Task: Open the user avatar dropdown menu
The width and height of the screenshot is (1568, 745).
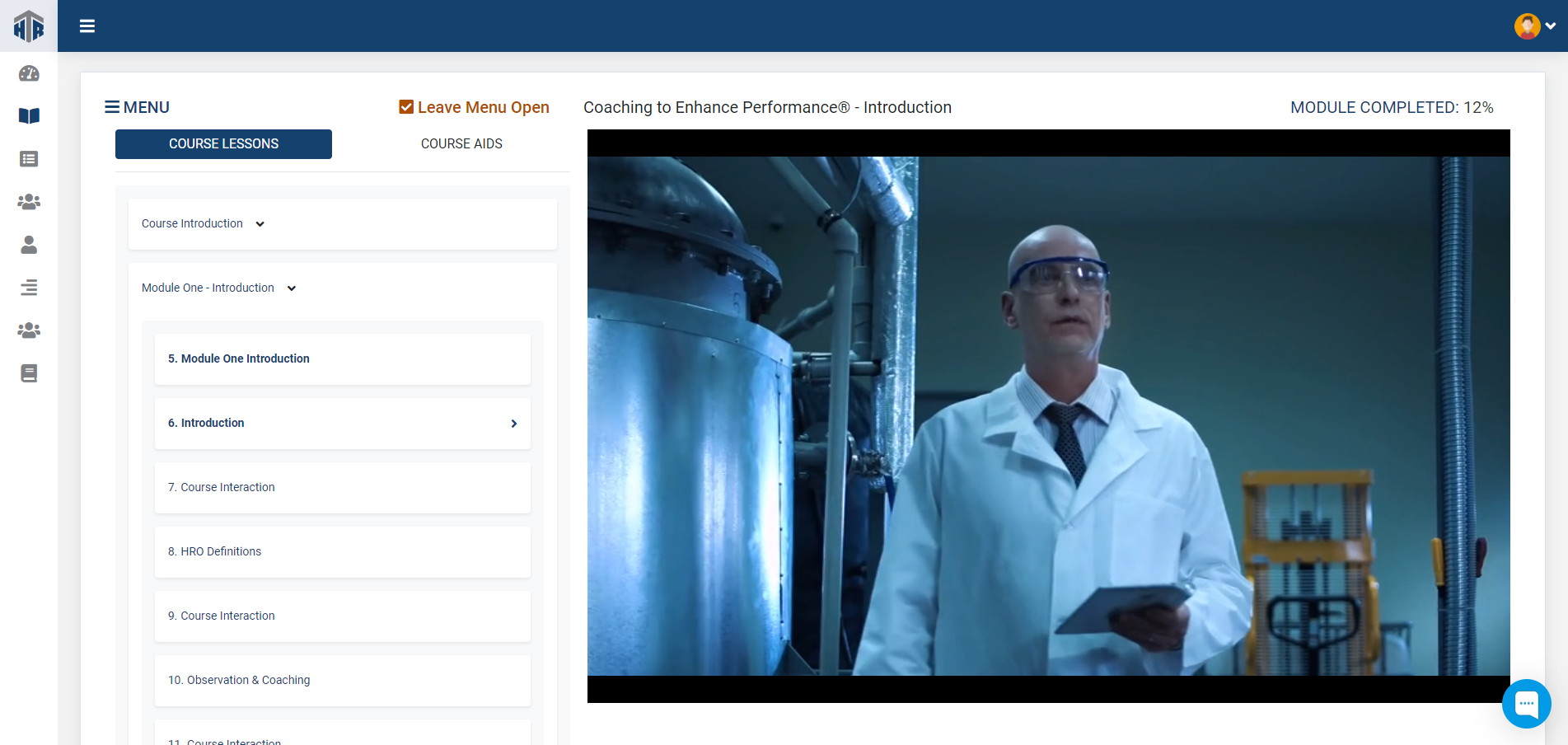Action: [1534, 26]
